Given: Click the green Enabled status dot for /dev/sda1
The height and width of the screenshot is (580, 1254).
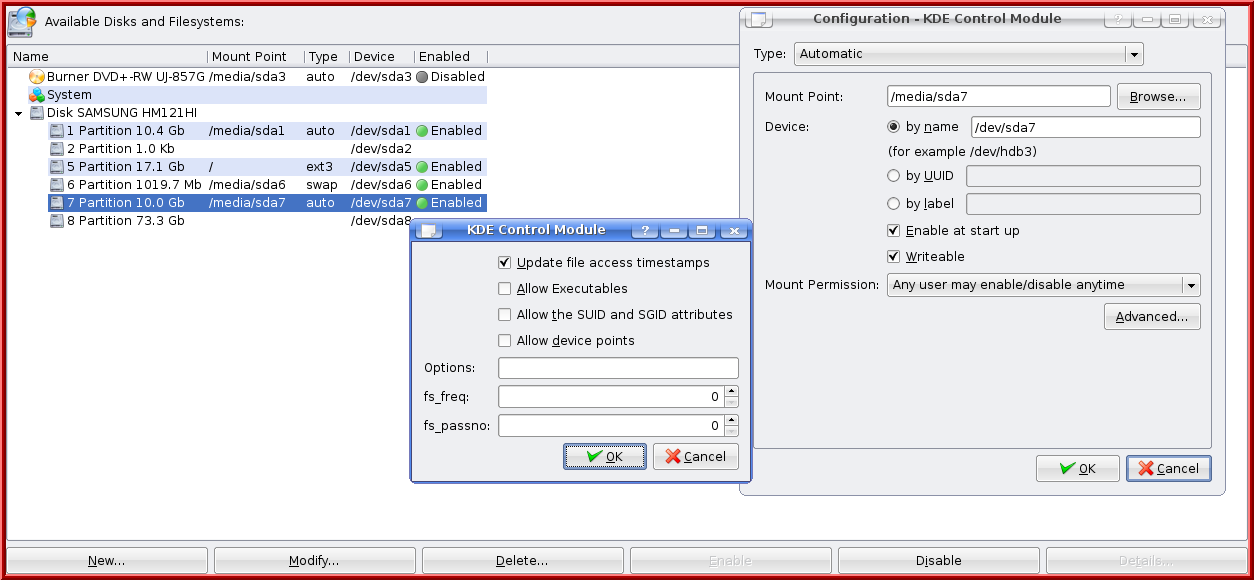Looking at the screenshot, I should pyautogui.click(x=422, y=131).
